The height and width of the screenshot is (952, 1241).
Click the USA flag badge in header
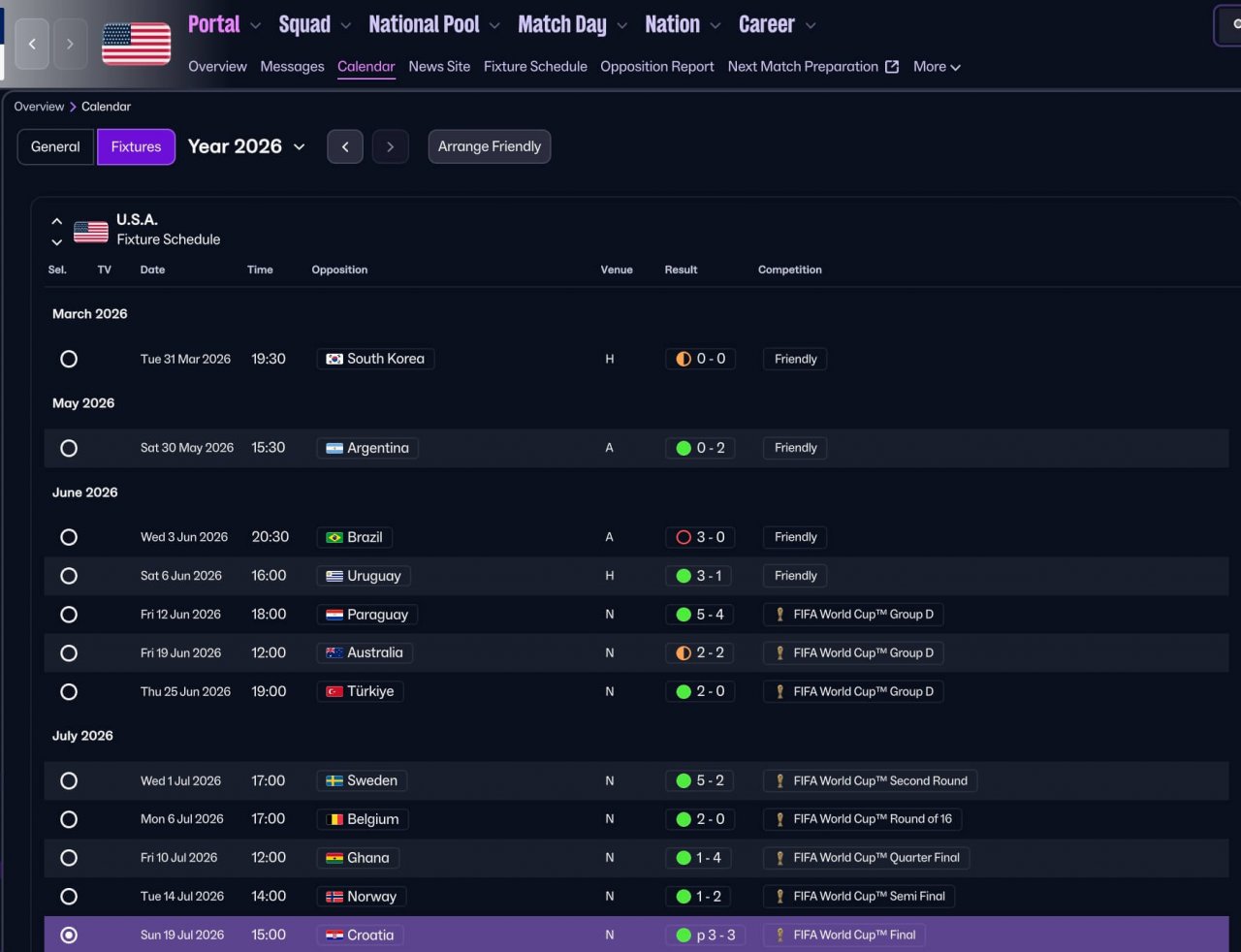[137, 45]
